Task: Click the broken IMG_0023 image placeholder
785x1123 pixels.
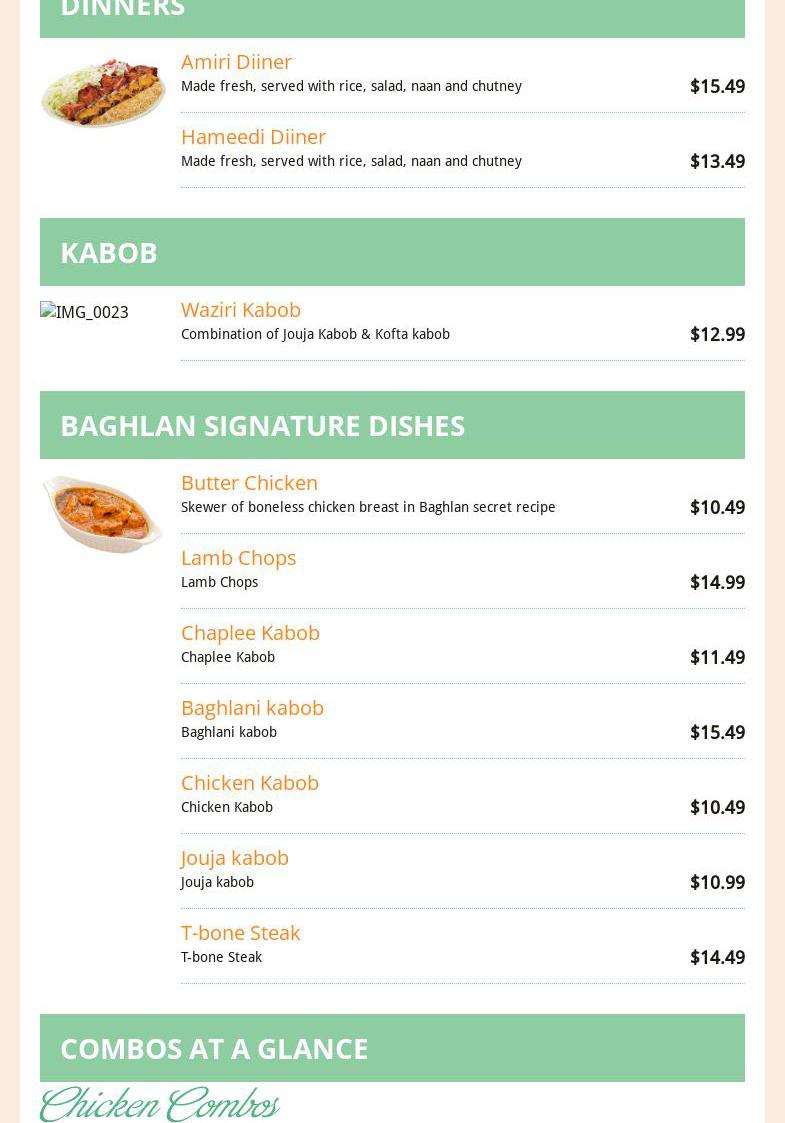Action: click(85, 312)
